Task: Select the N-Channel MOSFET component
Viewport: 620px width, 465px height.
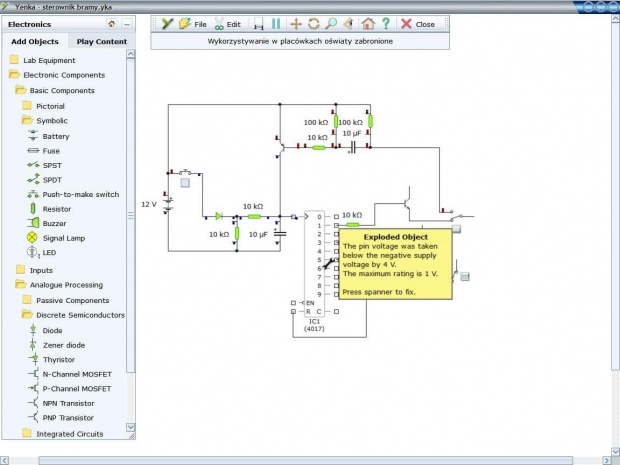Action: (x=70, y=374)
